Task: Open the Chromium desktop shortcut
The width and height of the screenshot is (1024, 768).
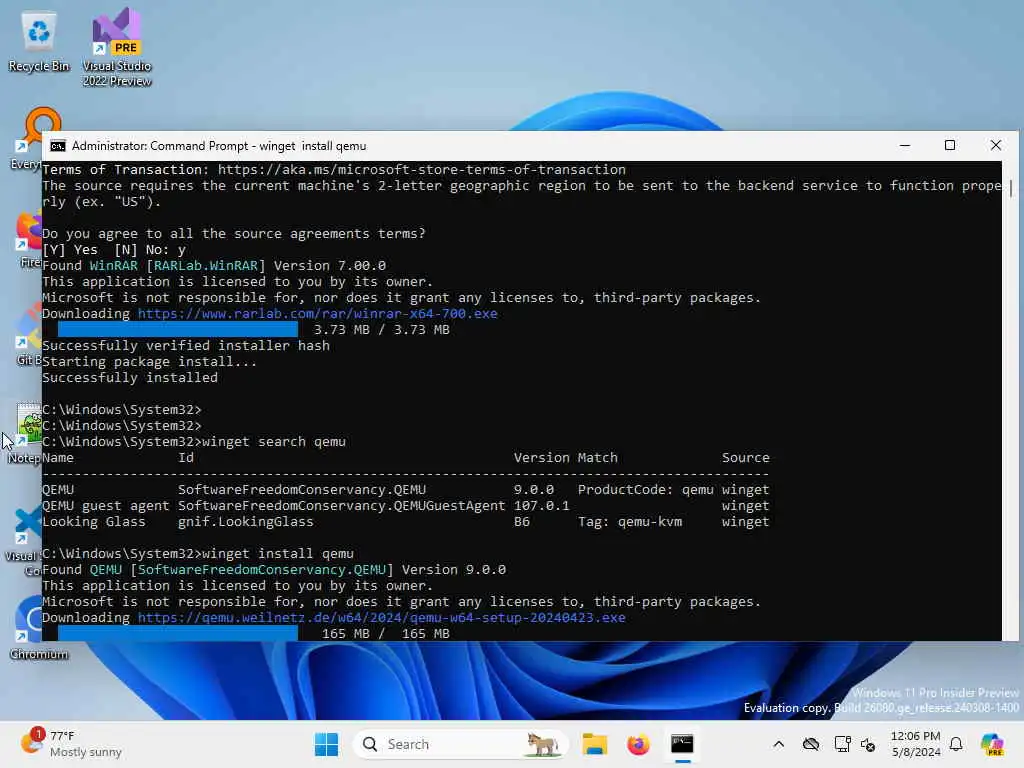Action: [39, 627]
